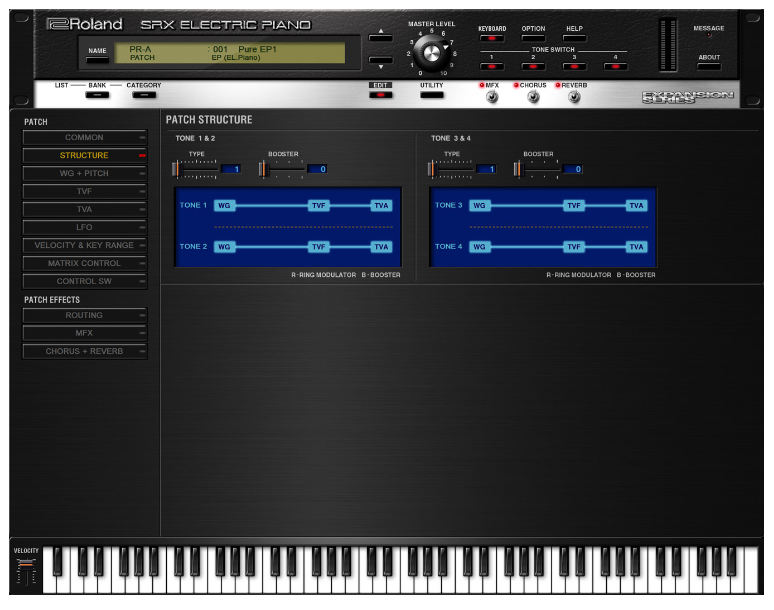Open the Category list button
Screen dimensions: 774x610
coord(144,95)
